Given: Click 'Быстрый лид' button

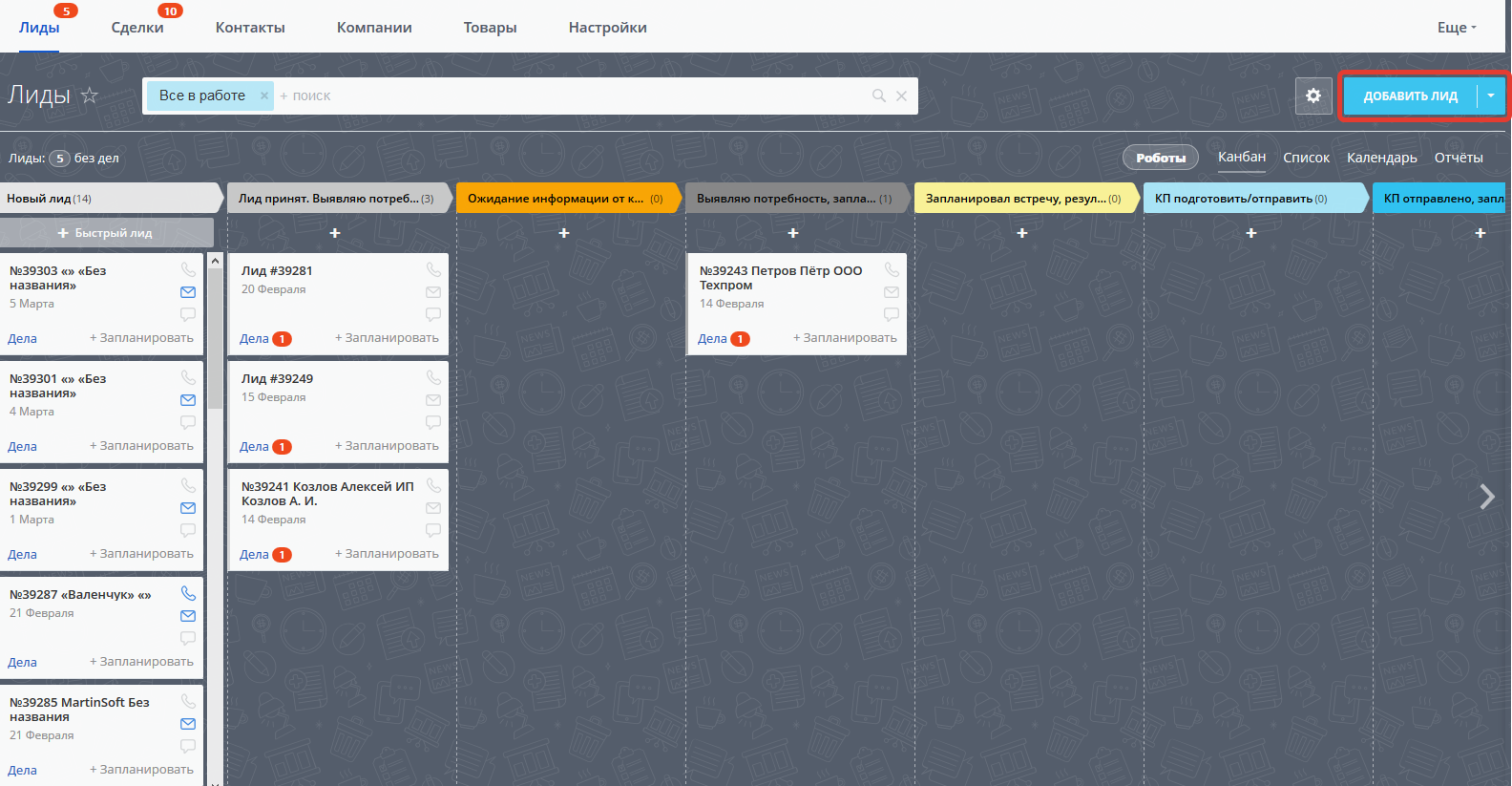Looking at the screenshot, I should pos(105,233).
